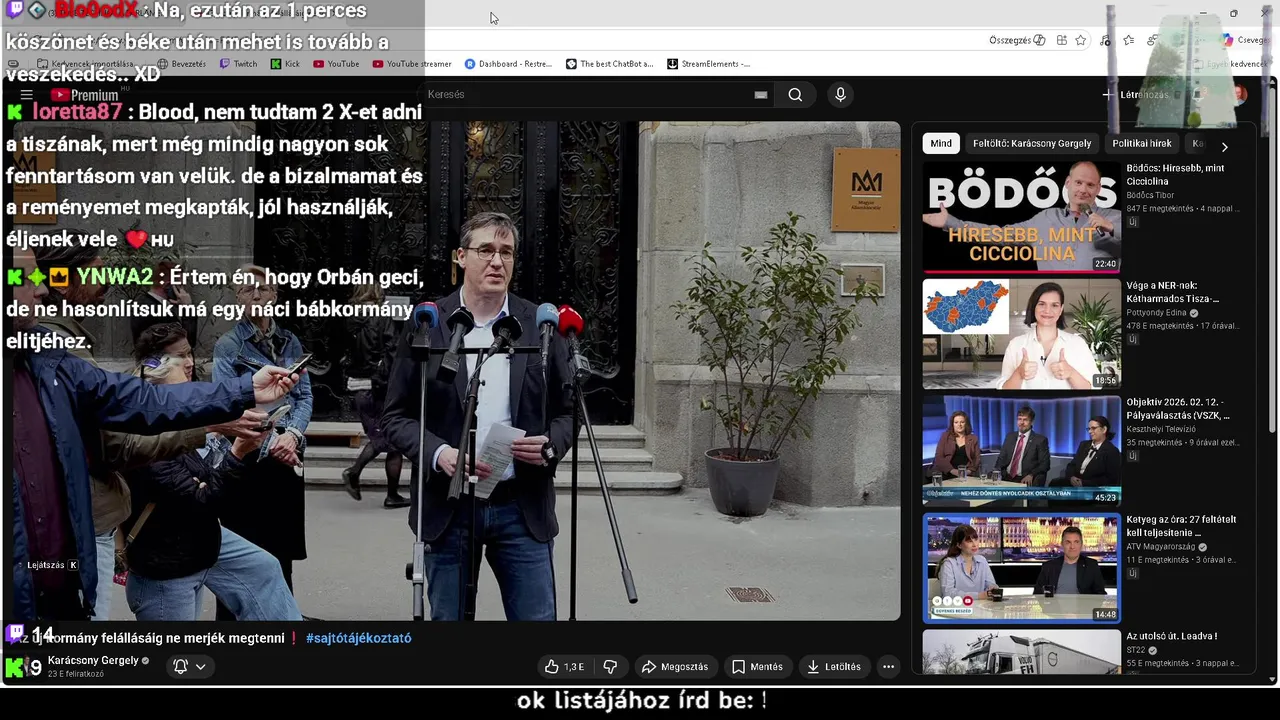The height and width of the screenshot is (720, 1280).
Task: Open more actions three-dot menu under video
Action: 888,667
